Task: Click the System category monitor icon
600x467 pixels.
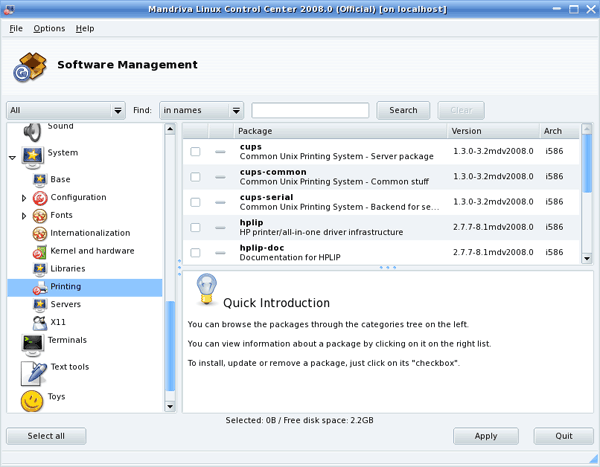Action: (x=32, y=157)
